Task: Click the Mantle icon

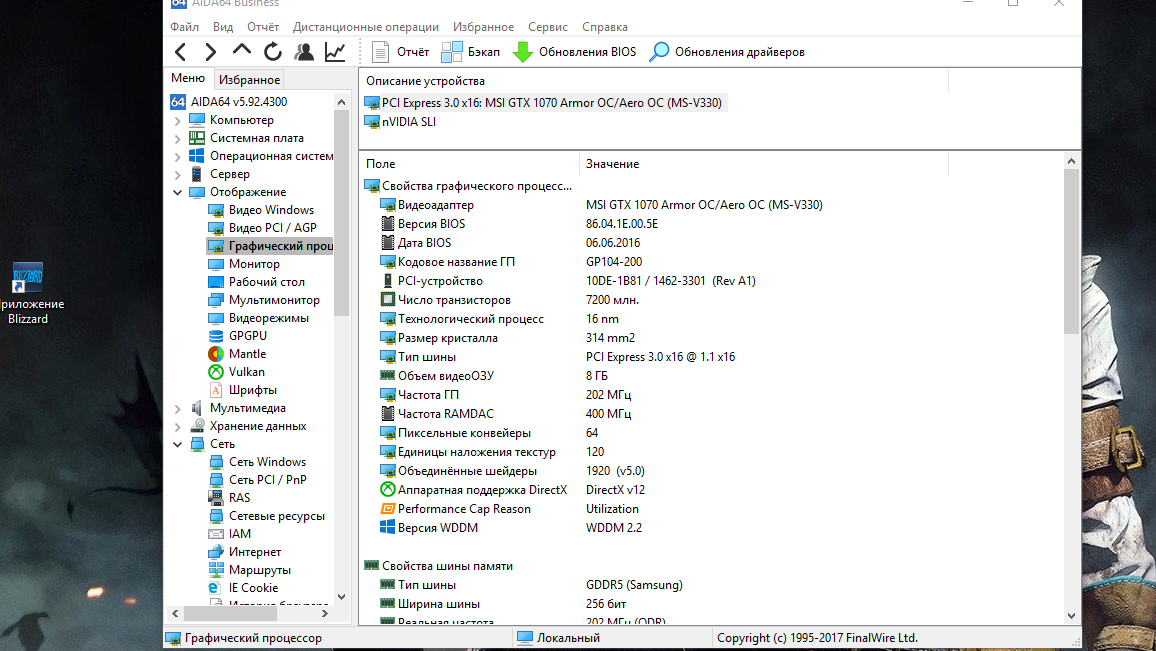Action: pyautogui.click(x=216, y=354)
